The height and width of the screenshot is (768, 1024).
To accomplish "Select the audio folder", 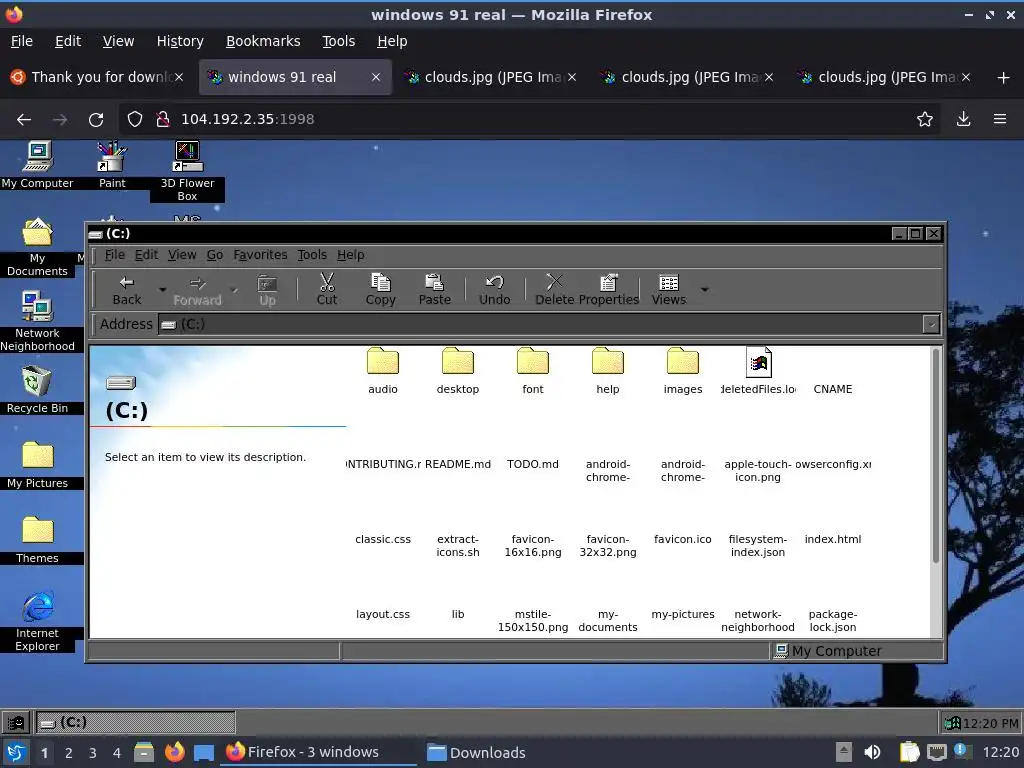I will tap(383, 371).
